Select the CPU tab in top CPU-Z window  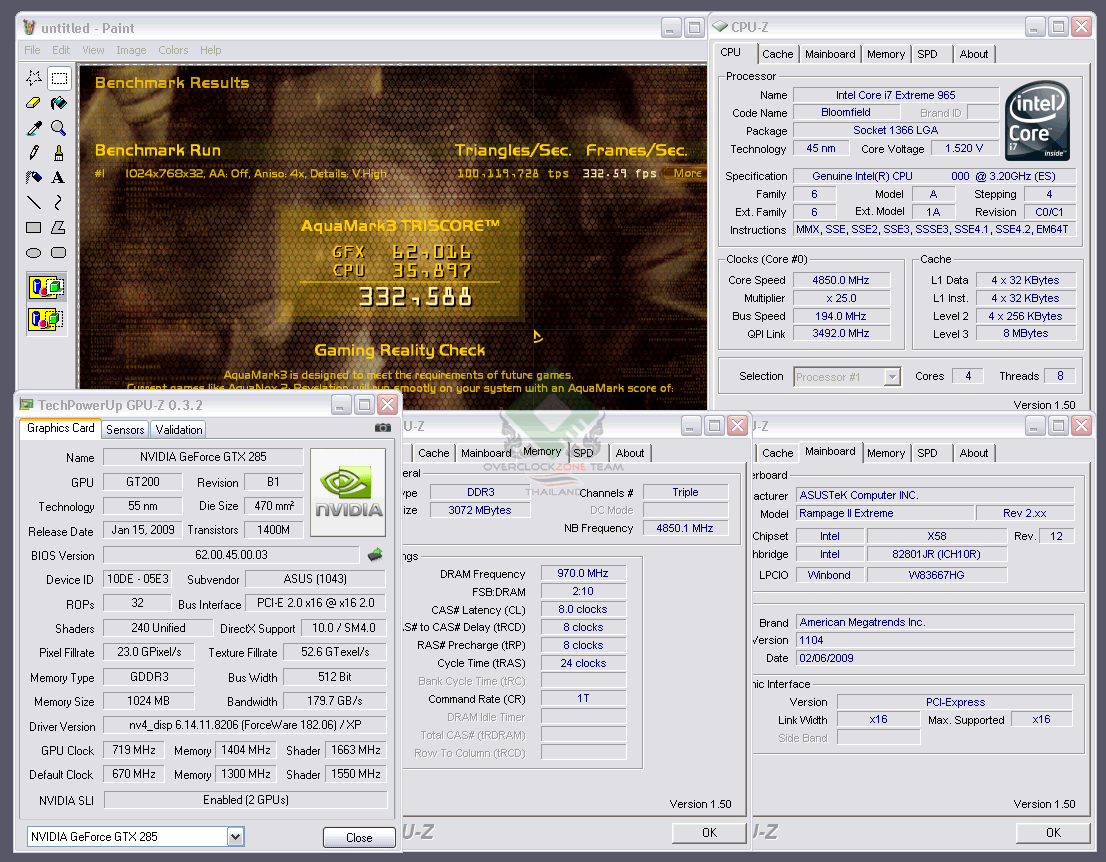731,53
